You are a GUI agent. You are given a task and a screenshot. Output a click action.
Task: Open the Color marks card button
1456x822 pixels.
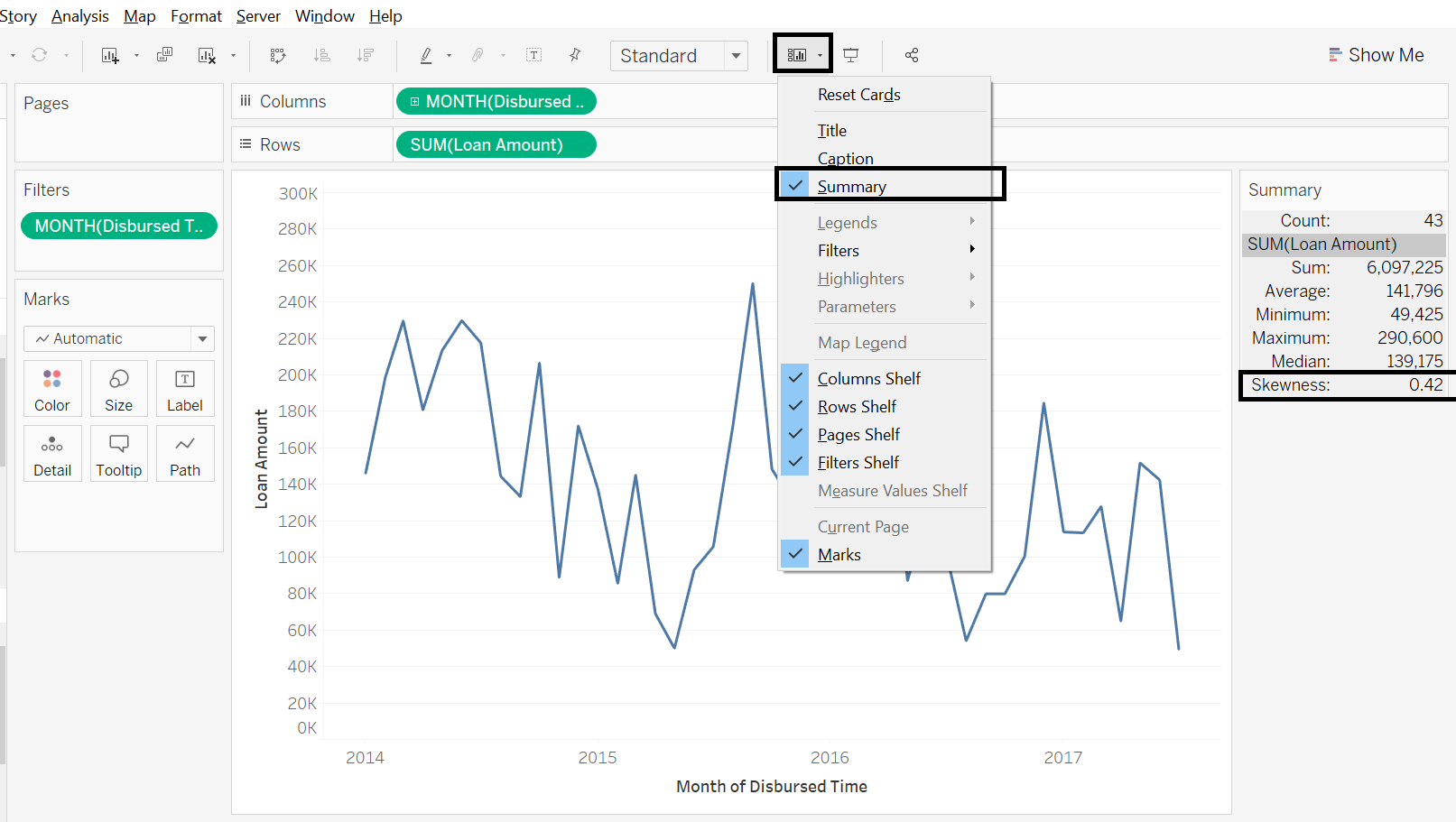[x=52, y=388]
